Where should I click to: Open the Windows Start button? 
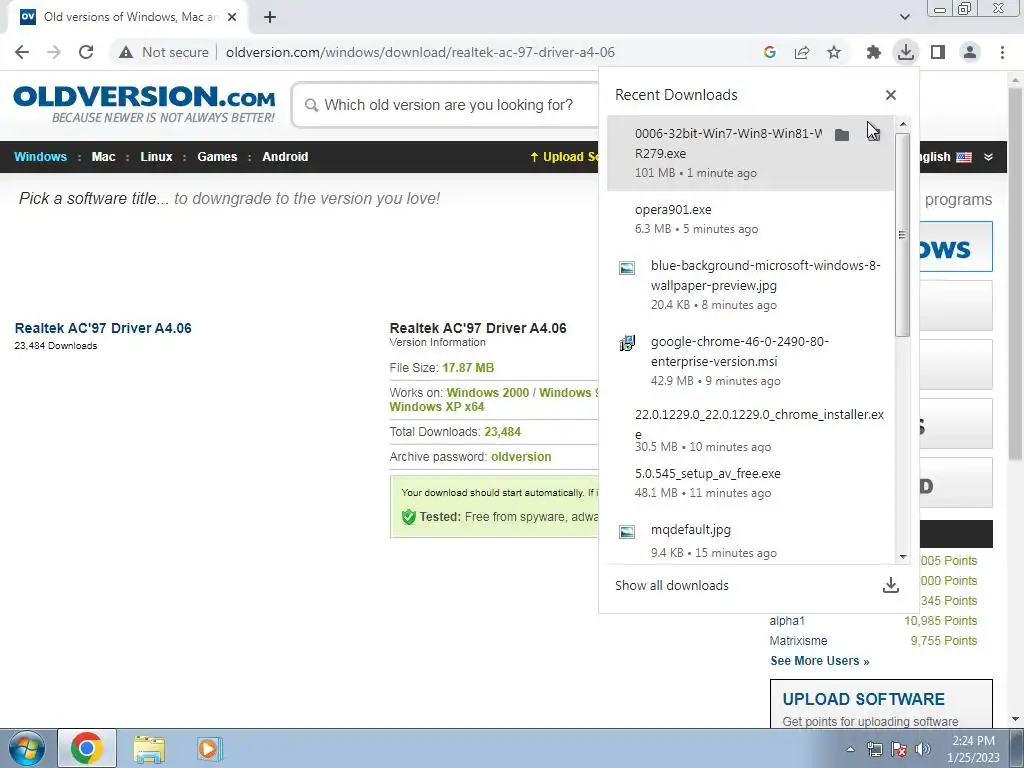(26, 748)
